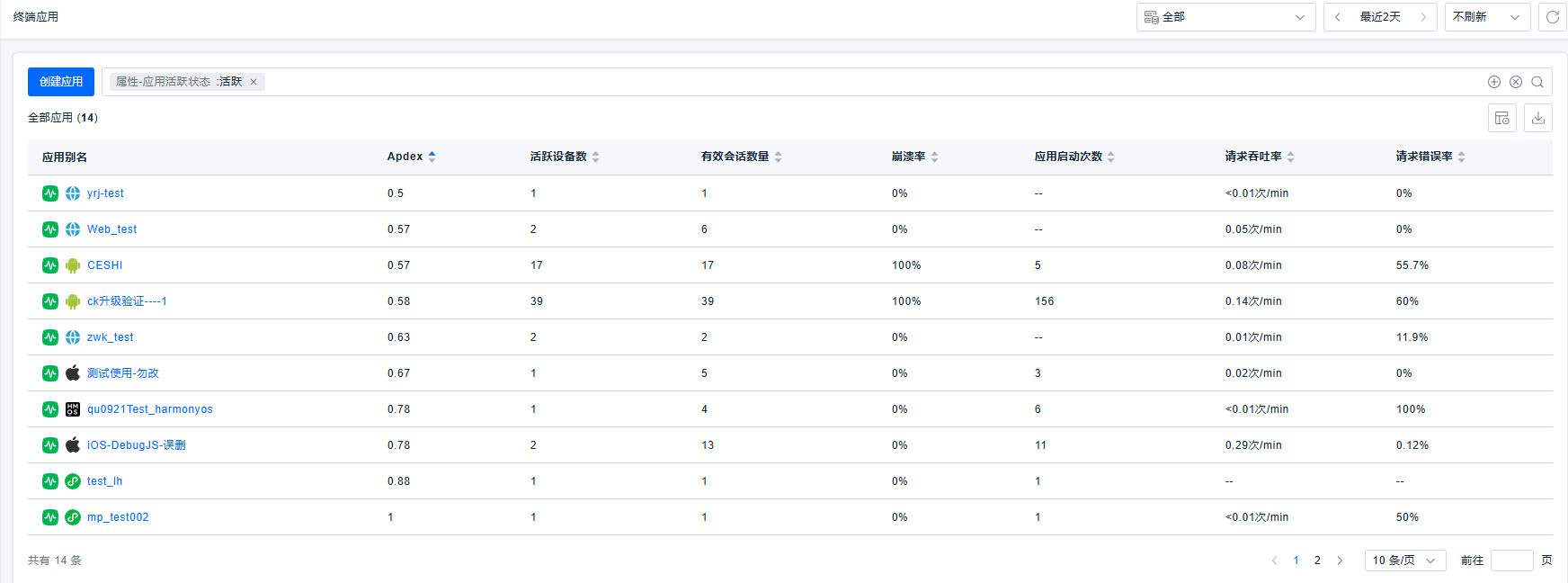Click the page jump input field

pyautogui.click(x=1511, y=561)
